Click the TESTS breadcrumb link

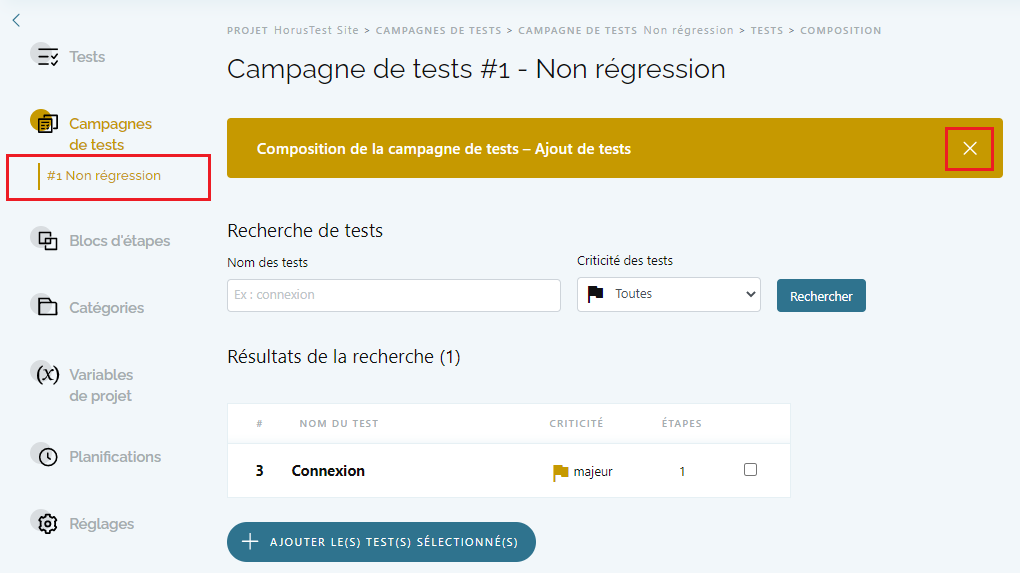pos(767,31)
